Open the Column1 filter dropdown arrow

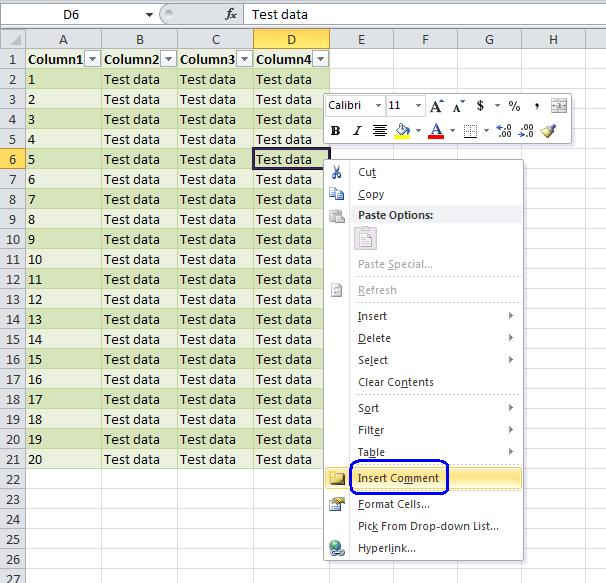click(92, 59)
